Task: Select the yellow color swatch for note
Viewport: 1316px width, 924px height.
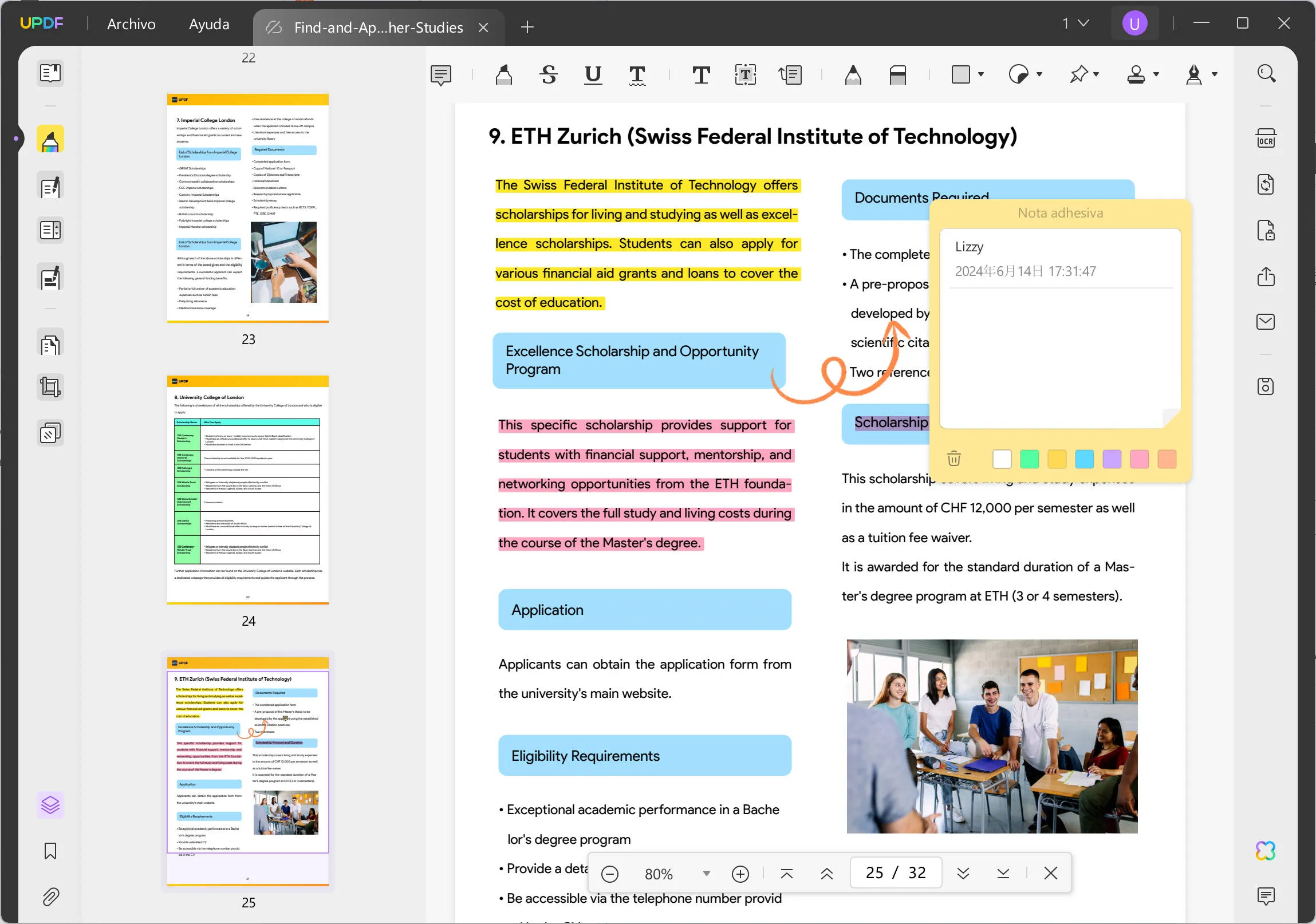Action: click(x=1058, y=459)
